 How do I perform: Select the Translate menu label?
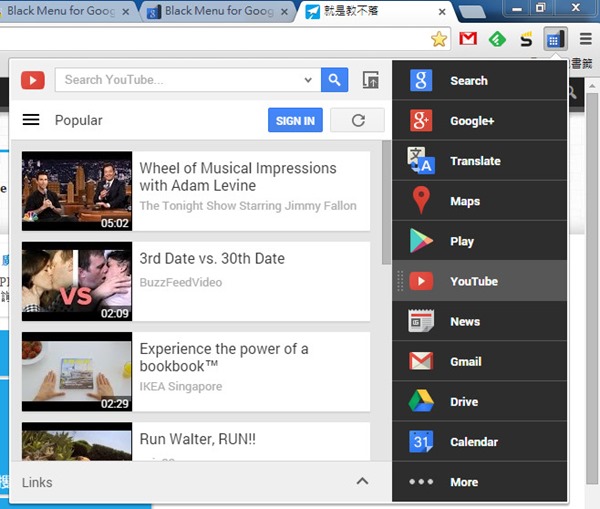pyautogui.click(x=475, y=161)
